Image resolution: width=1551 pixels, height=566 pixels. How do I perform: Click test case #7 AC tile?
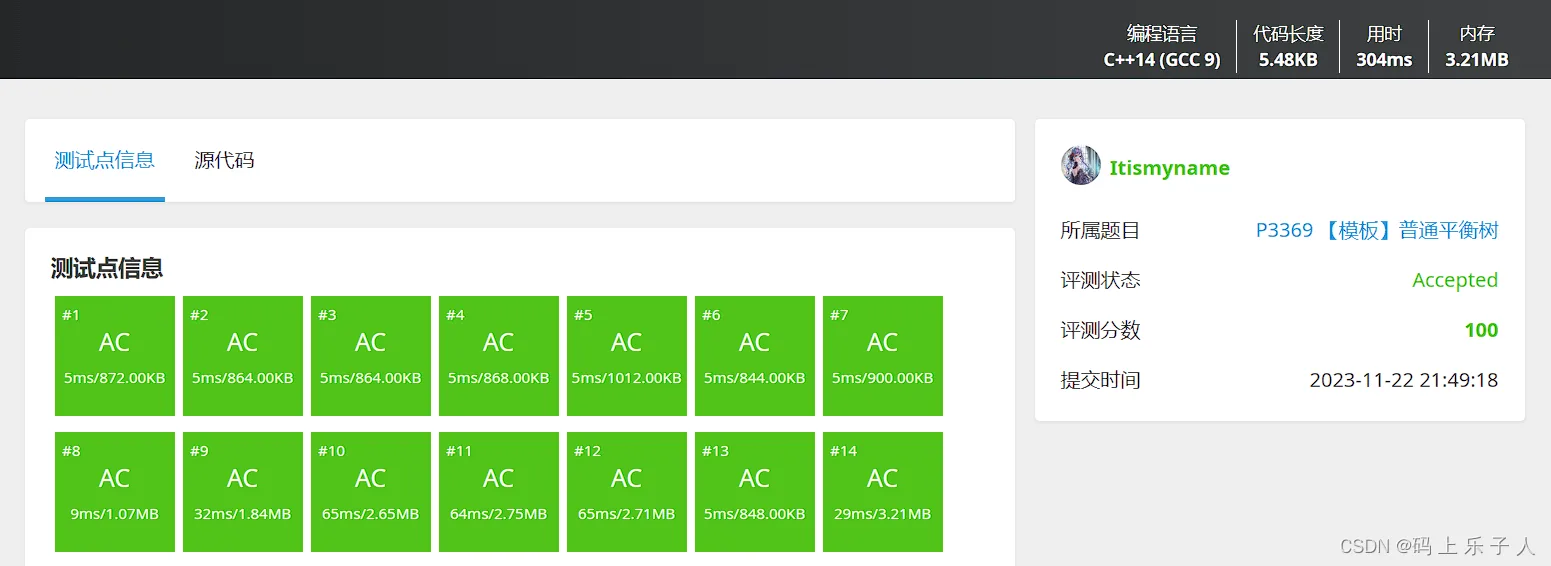pos(883,356)
